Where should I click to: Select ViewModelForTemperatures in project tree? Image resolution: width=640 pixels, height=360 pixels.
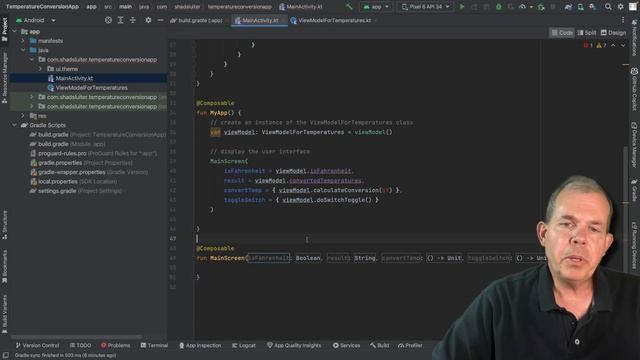tap(88, 88)
